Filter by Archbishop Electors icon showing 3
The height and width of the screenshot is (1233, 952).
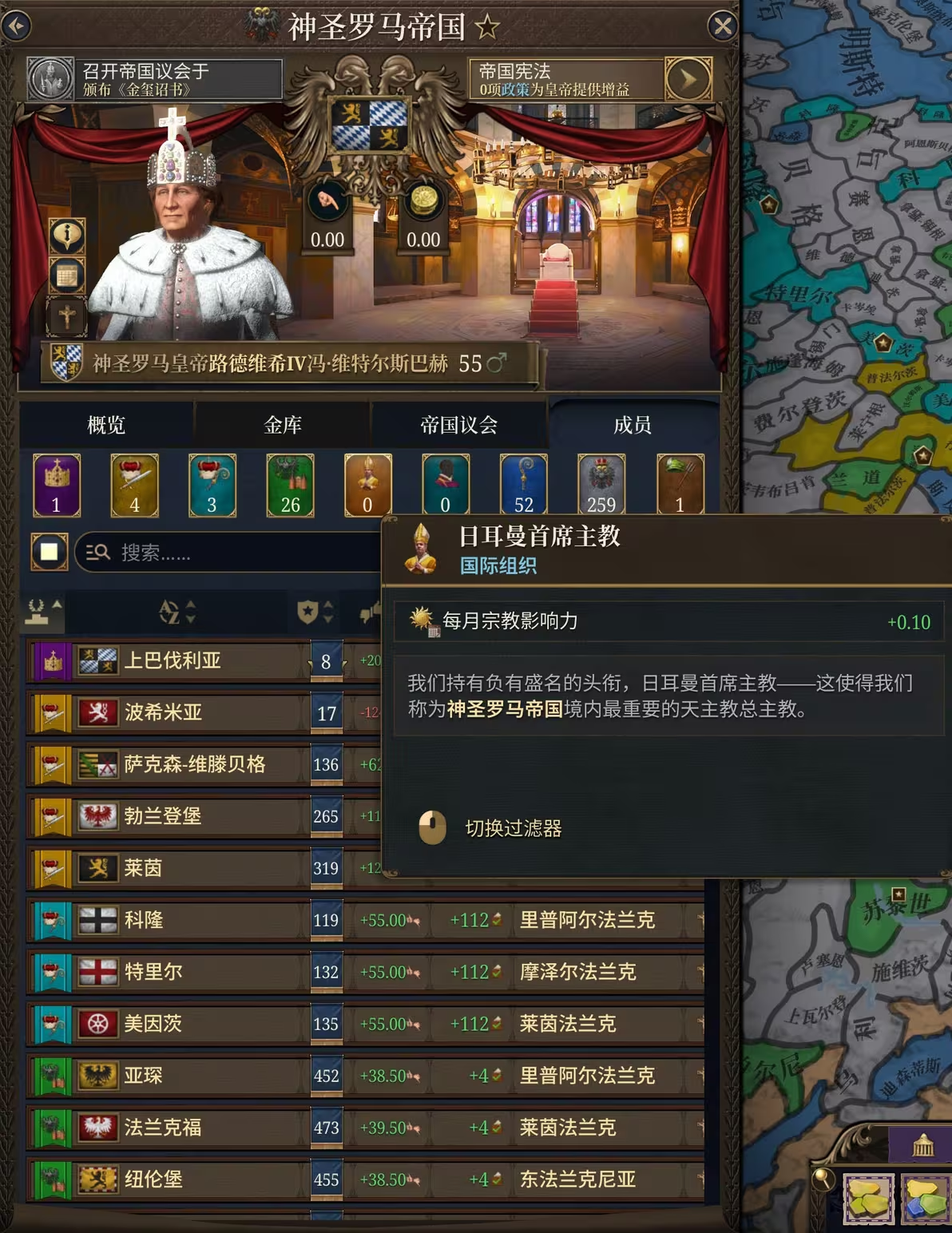click(212, 485)
